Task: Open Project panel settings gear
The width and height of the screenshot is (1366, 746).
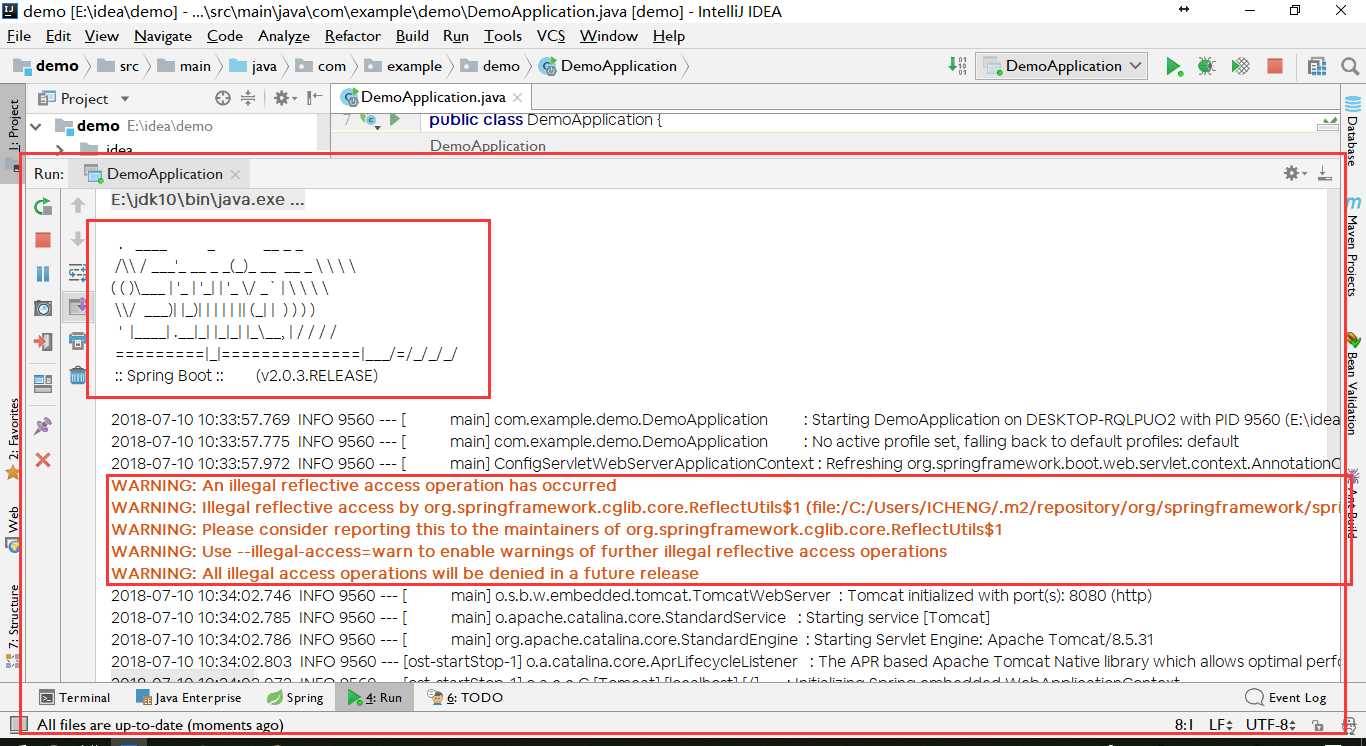Action: [x=284, y=98]
